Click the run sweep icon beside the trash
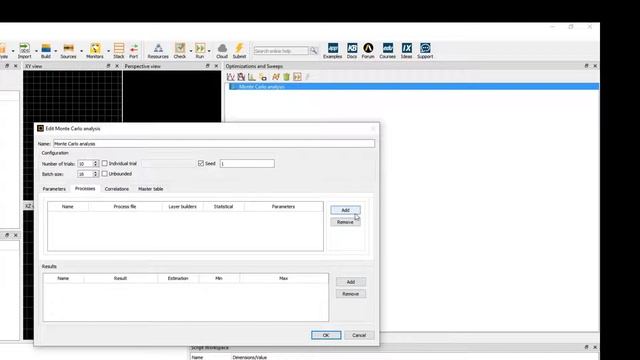Screen dimensions: 640x360 297,77
